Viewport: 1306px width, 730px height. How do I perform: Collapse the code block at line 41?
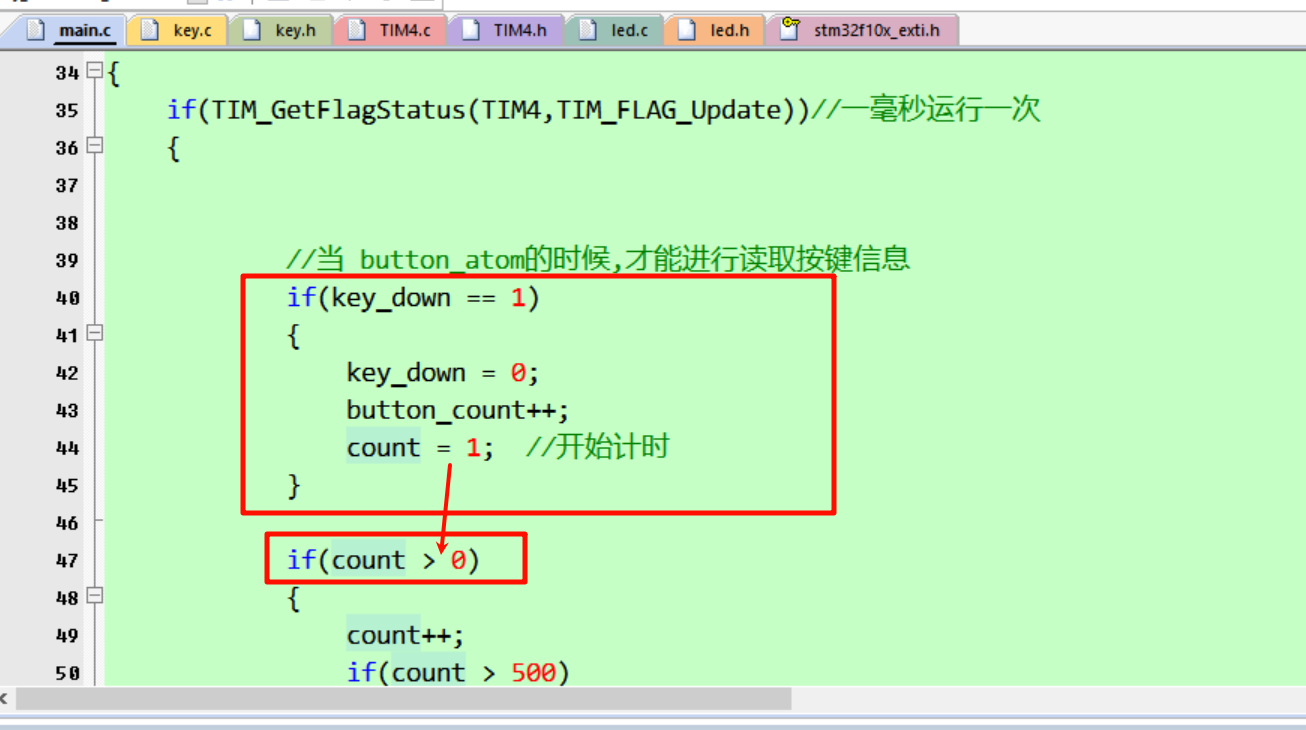pyautogui.click(x=95, y=334)
